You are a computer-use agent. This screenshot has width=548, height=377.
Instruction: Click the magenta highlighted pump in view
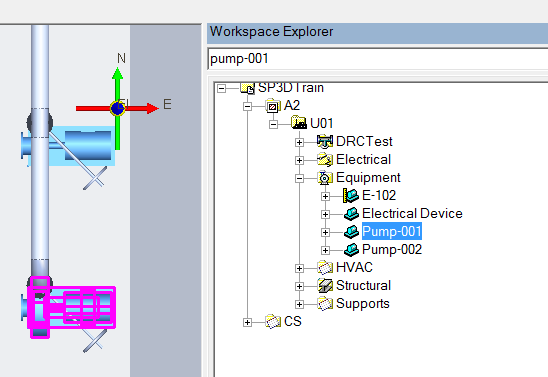[72, 307]
